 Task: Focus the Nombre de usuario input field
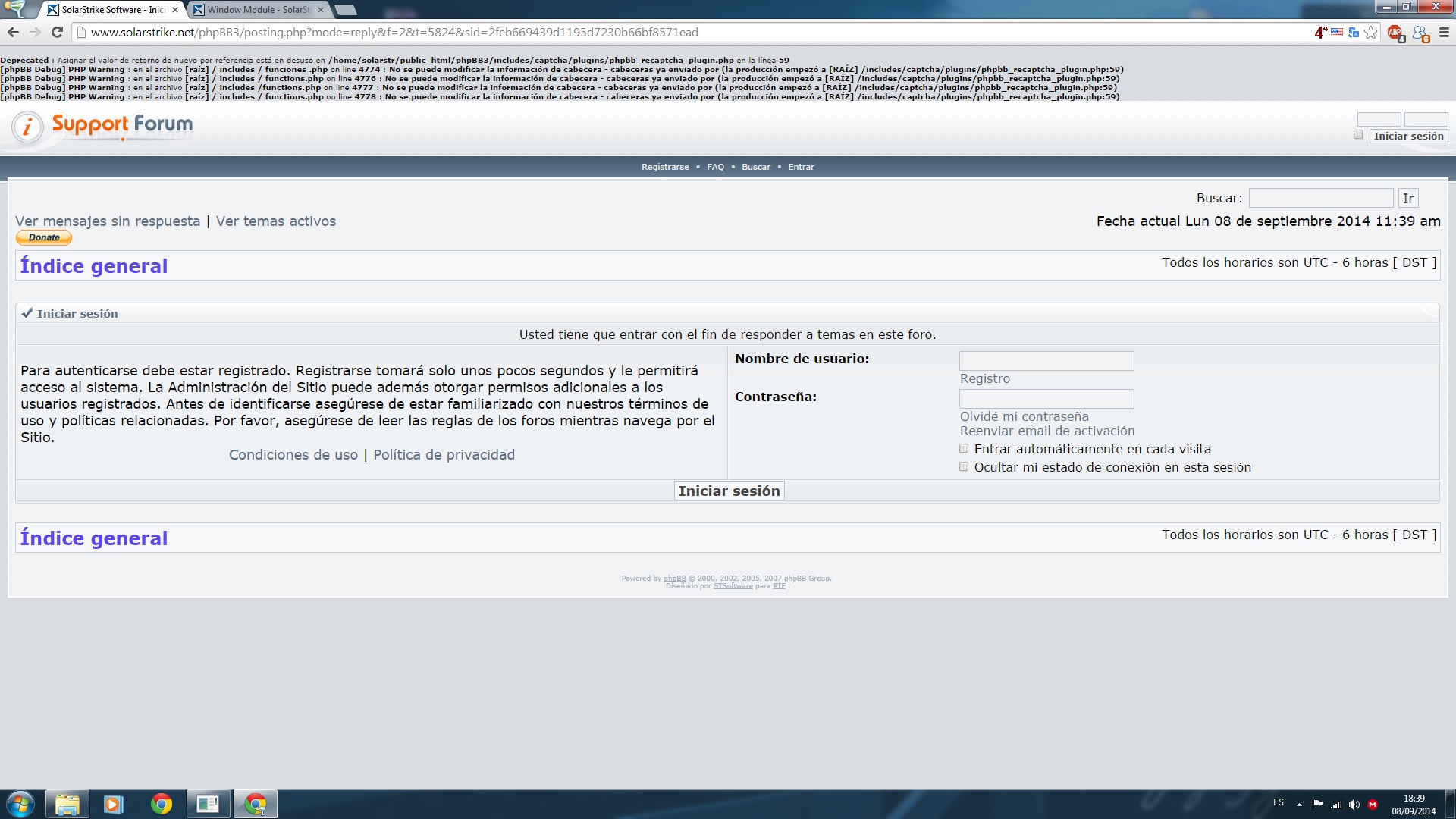1046,361
